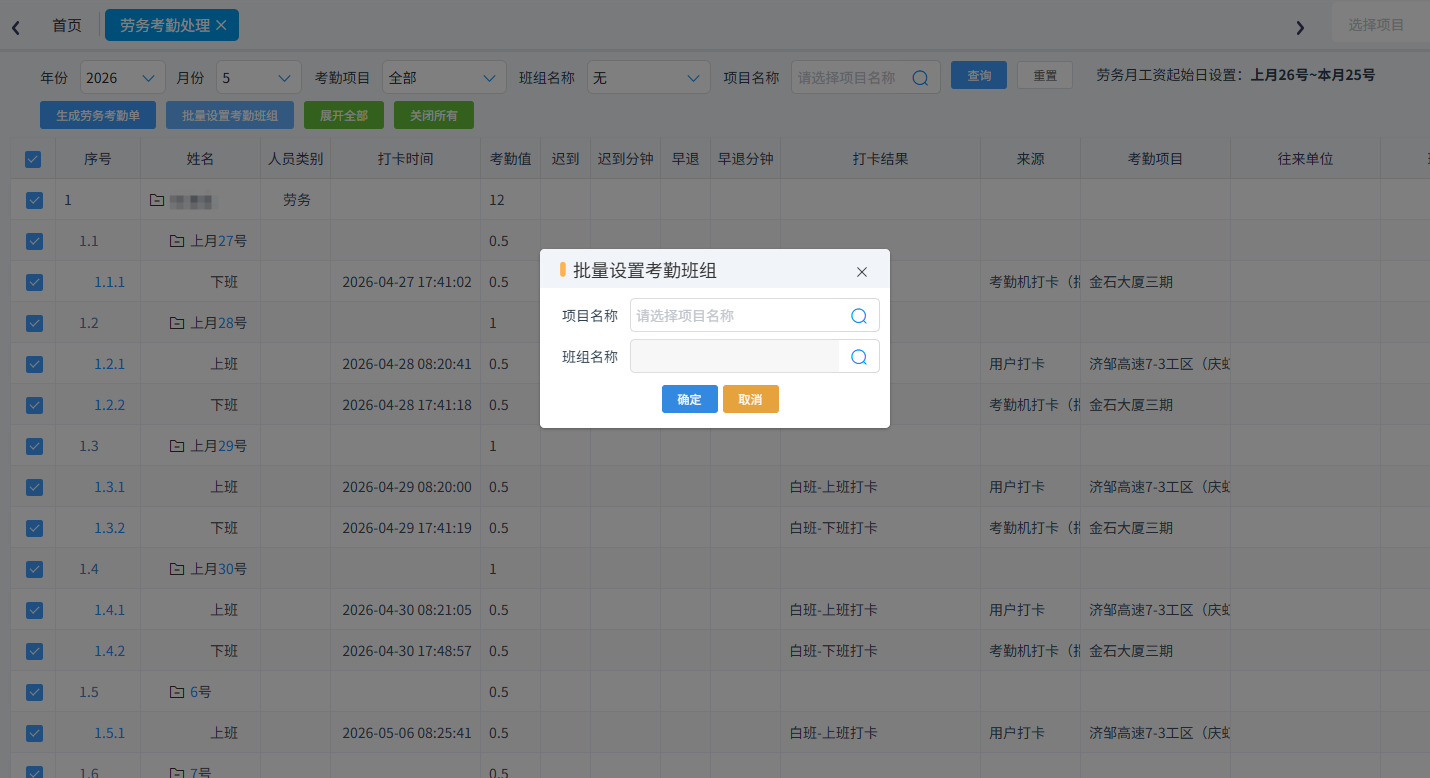
Task: Click the 查询 button
Action: 979,76
